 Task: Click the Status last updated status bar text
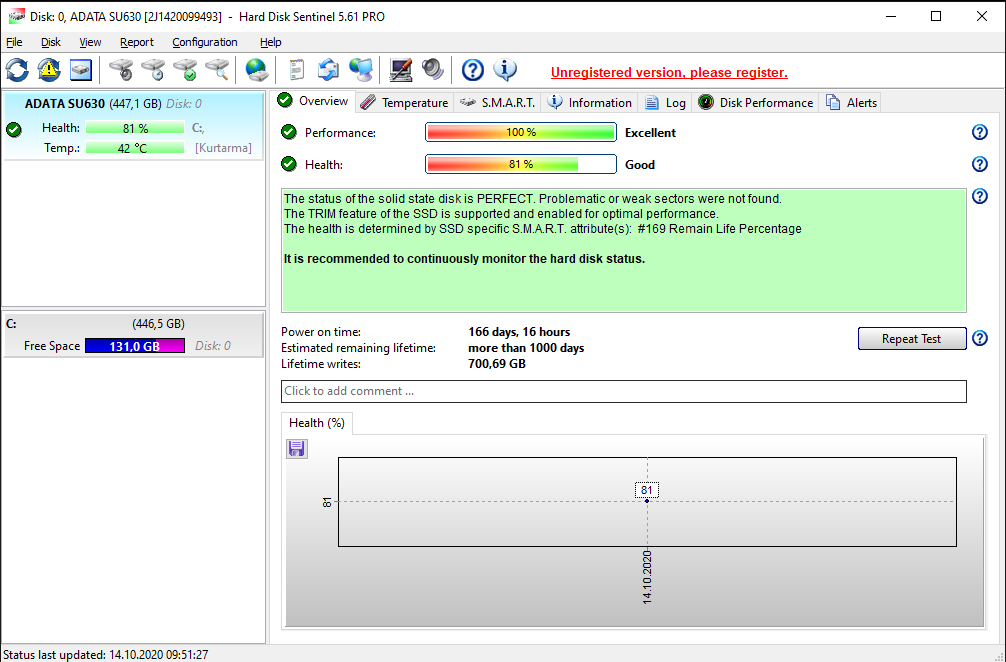pyautogui.click(x=106, y=654)
